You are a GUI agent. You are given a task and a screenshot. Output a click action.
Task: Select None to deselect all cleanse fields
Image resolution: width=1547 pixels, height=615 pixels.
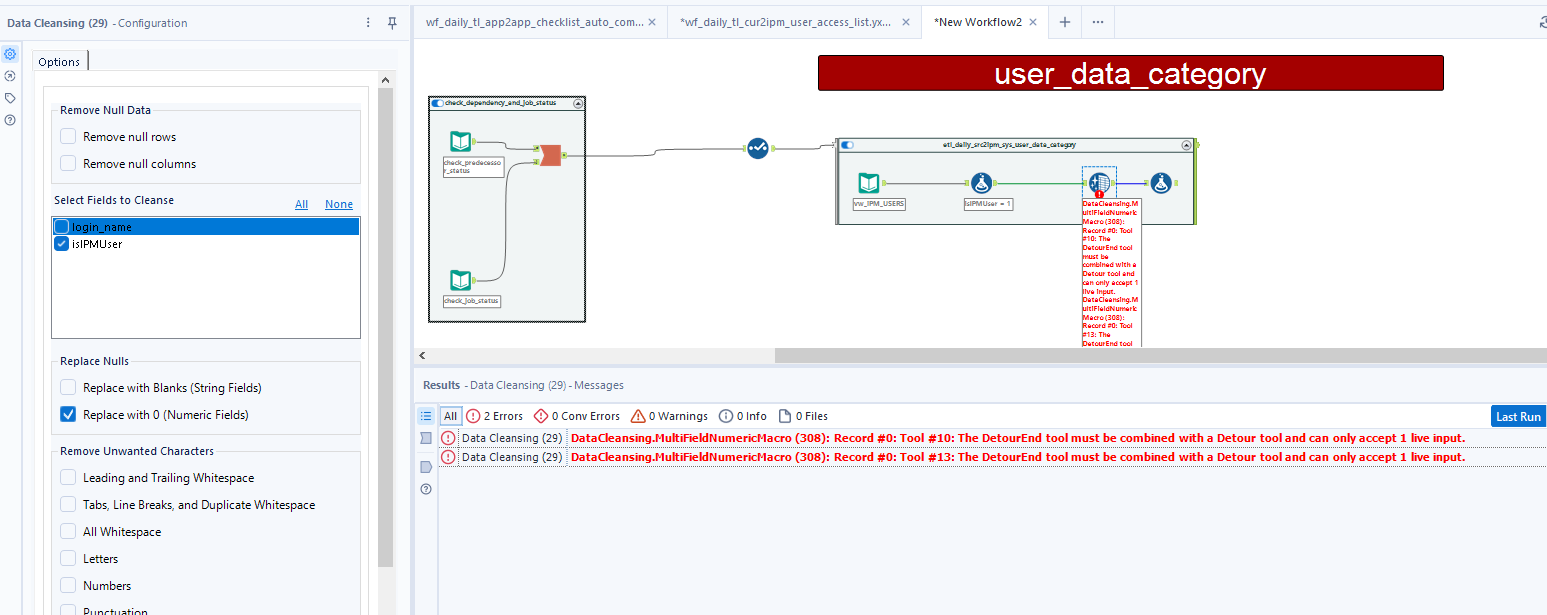[x=338, y=203]
